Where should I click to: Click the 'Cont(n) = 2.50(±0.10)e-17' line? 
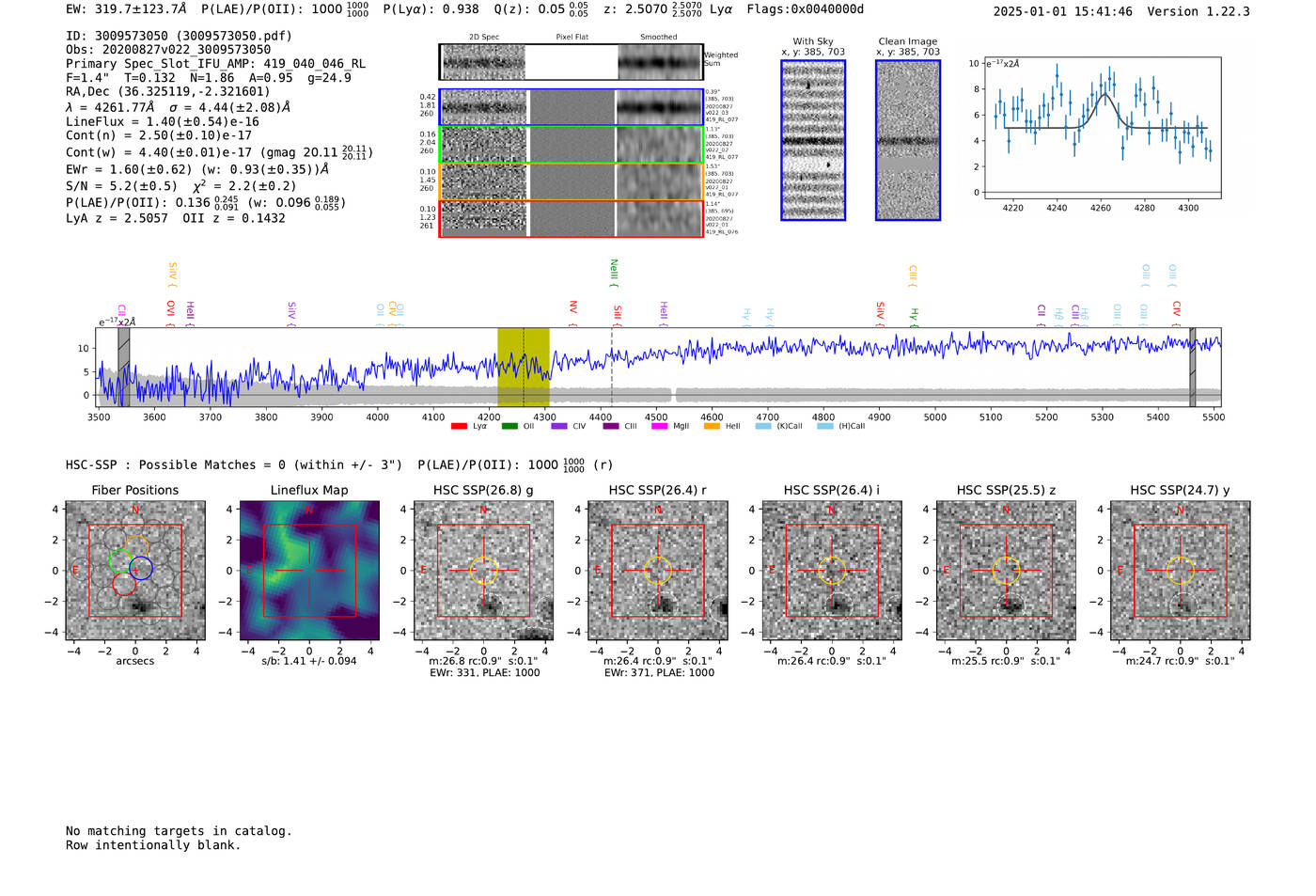point(159,135)
